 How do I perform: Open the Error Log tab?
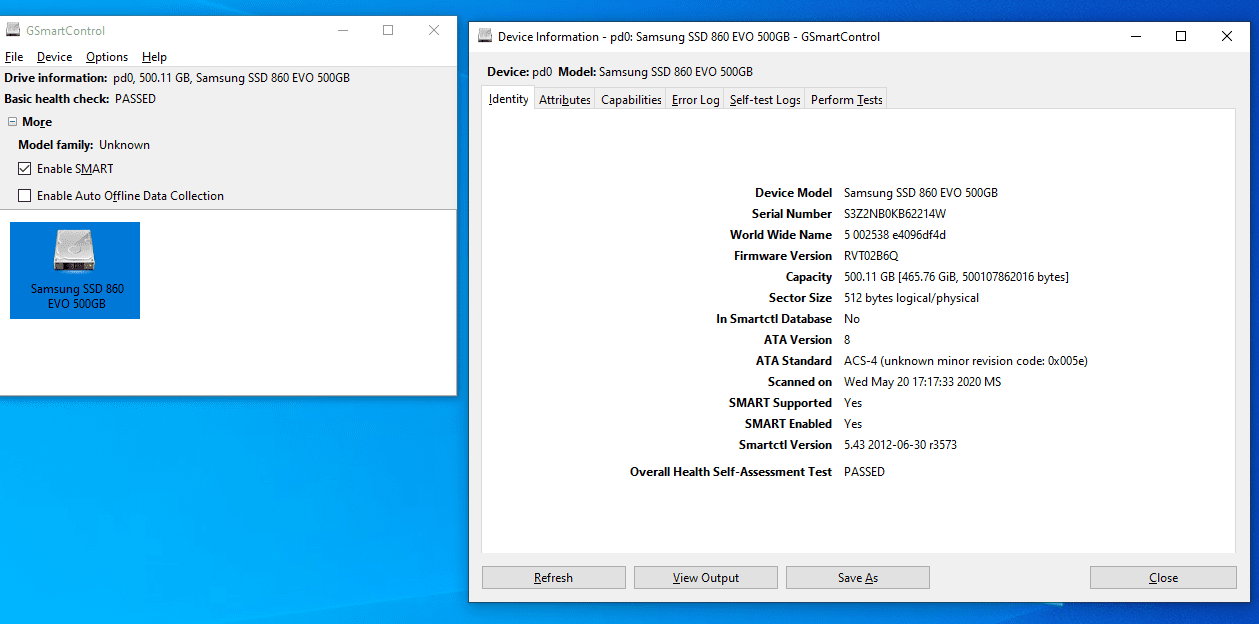[695, 100]
